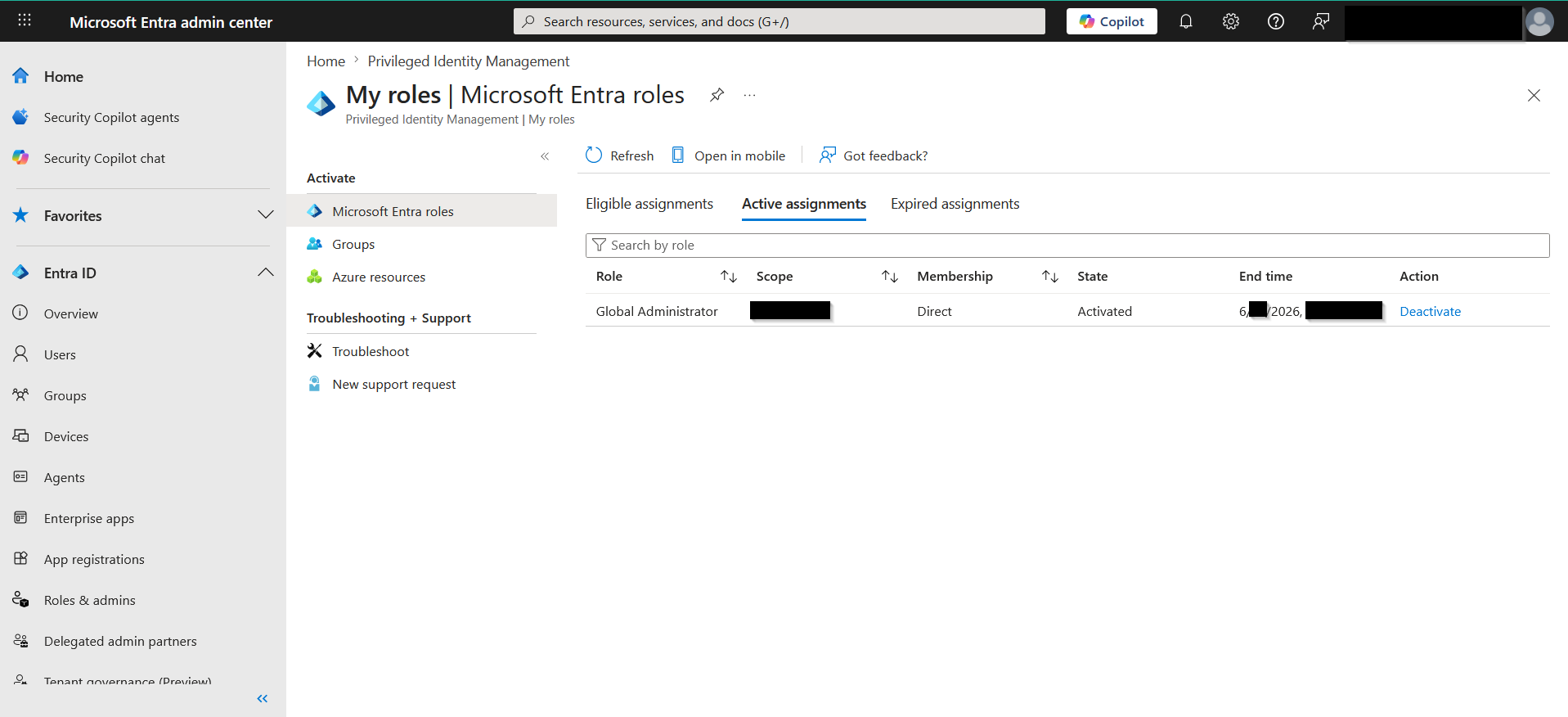Collapse the Activate menu panel

545,156
